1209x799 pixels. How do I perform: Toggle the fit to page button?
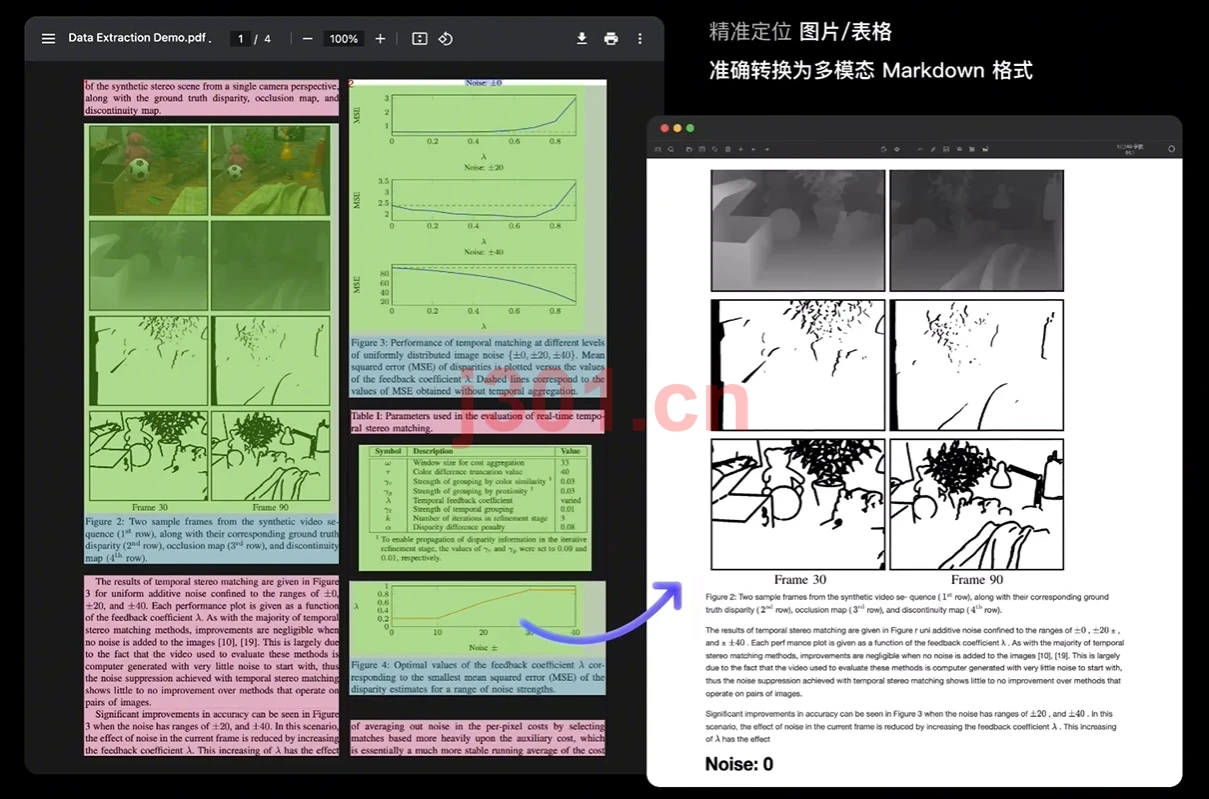420,39
